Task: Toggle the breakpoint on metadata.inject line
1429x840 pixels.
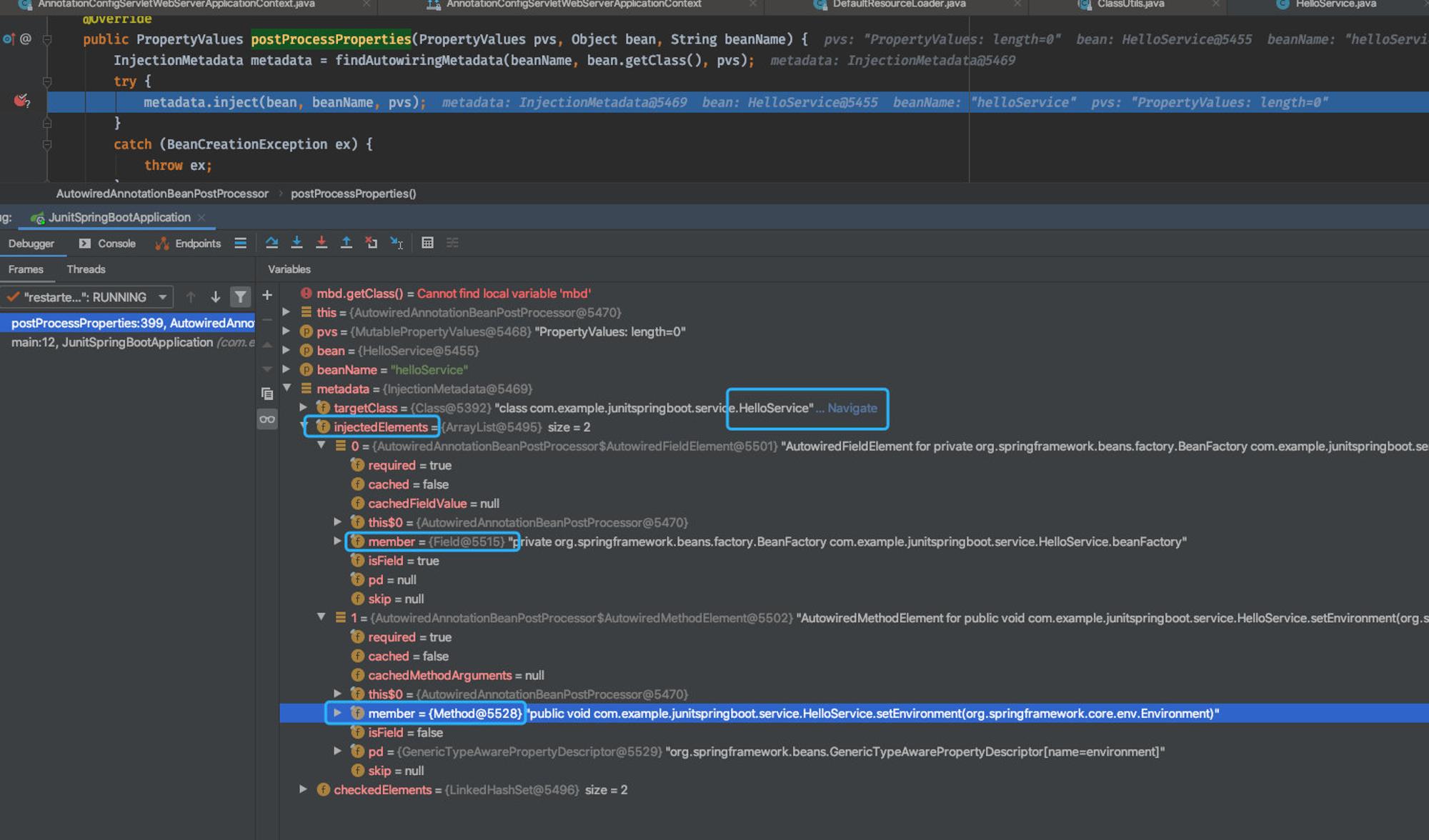Action: [21, 101]
